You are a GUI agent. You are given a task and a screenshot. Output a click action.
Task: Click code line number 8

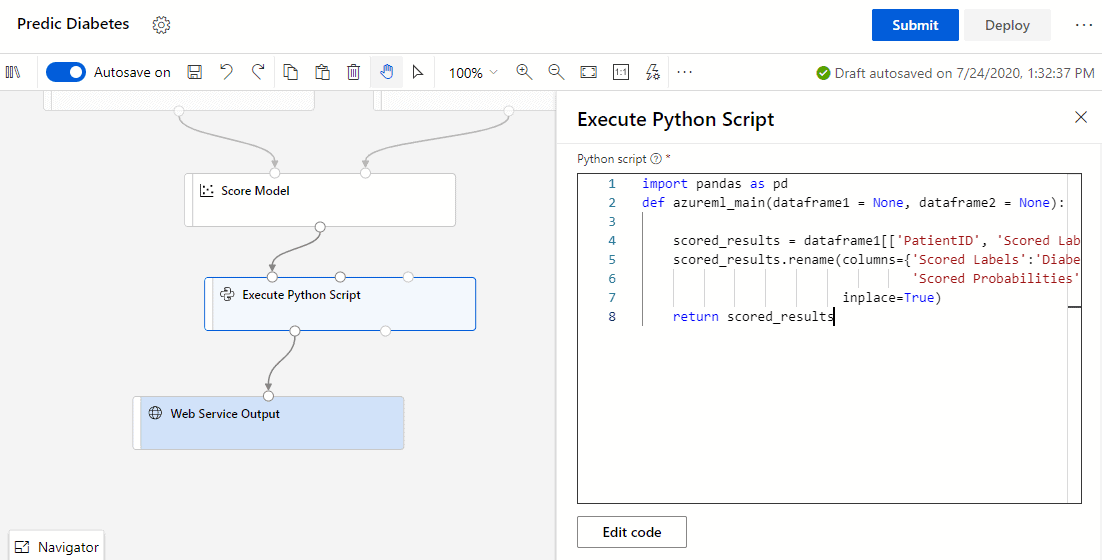coord(611,316)
